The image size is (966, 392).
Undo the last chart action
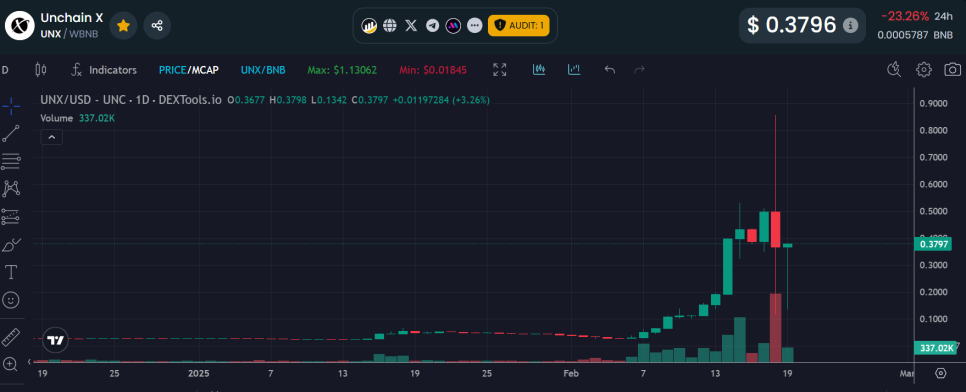(x=609, y=70)
